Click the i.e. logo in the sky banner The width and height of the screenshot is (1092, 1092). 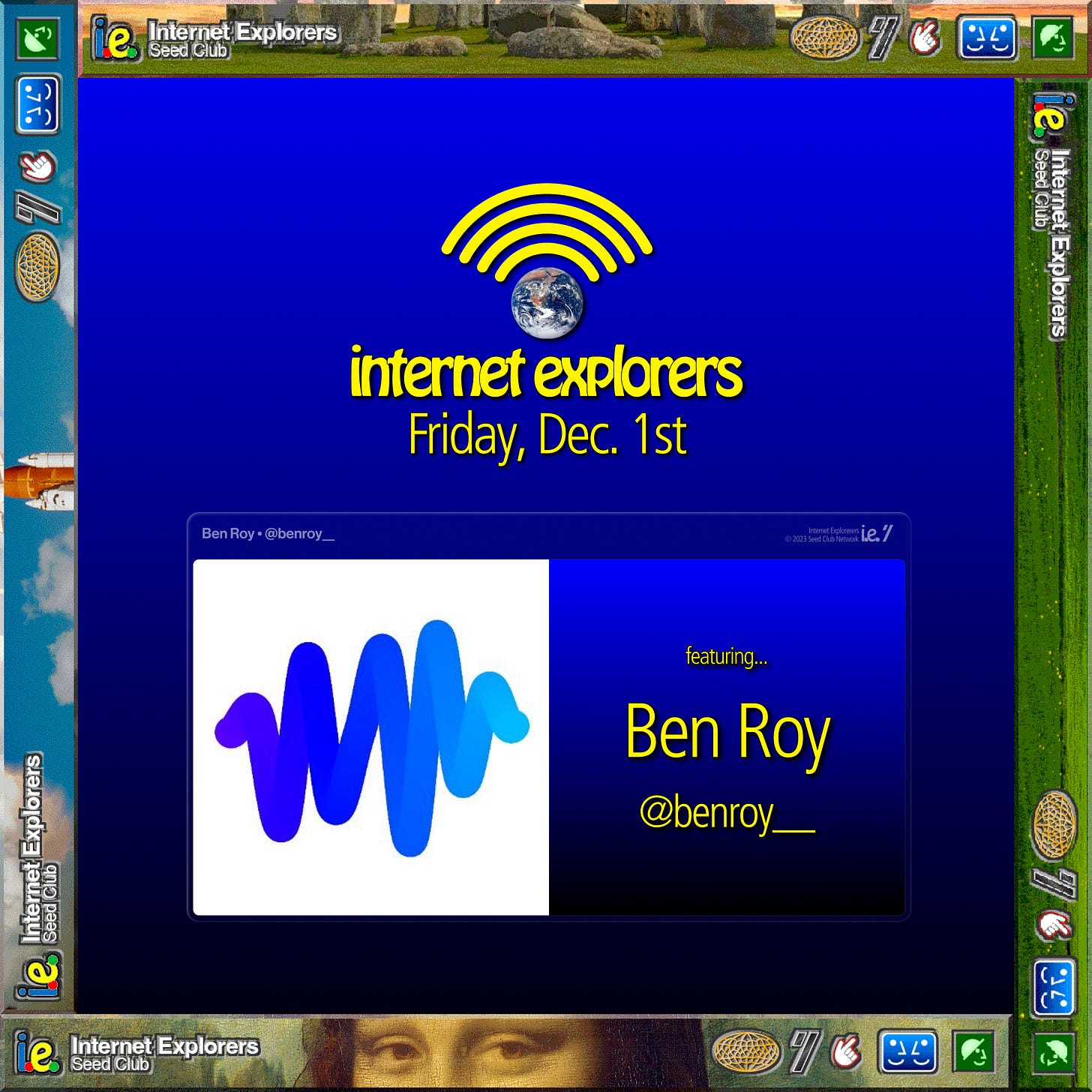39,976
